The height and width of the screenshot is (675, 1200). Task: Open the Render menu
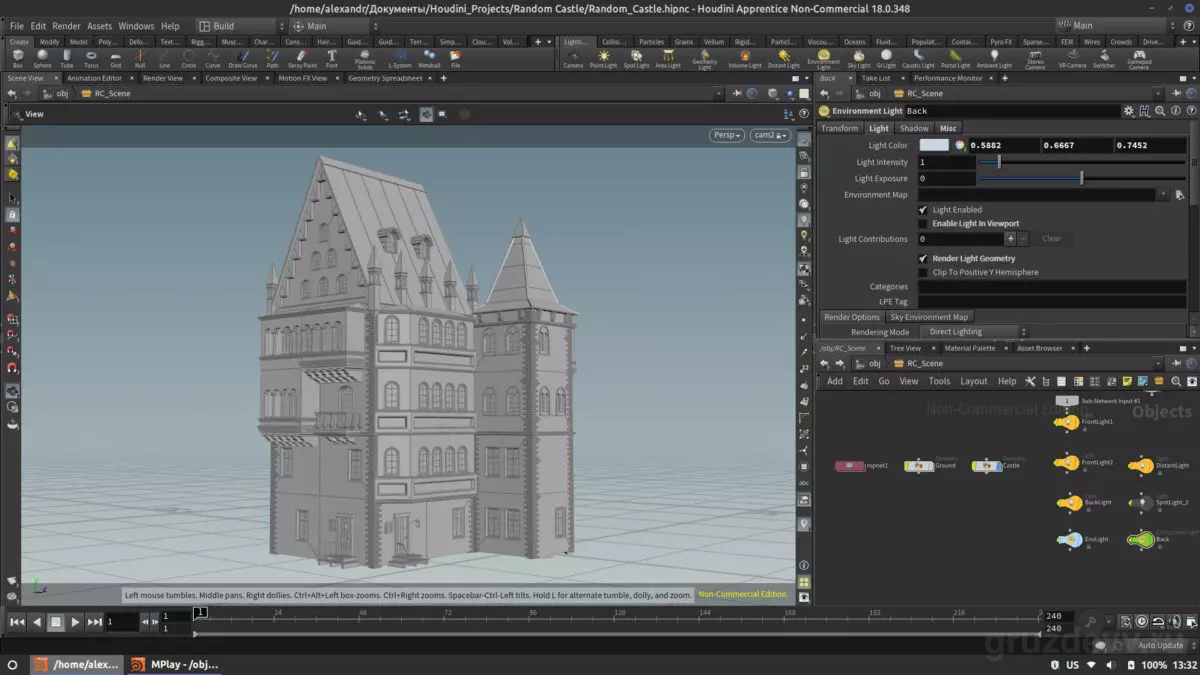[66, 26]
